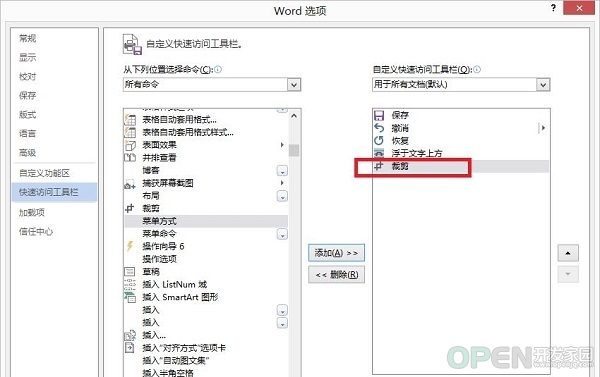
Task: Expand the 捕获屏幕截图 submenu arrow
Action: coord(282,183)
